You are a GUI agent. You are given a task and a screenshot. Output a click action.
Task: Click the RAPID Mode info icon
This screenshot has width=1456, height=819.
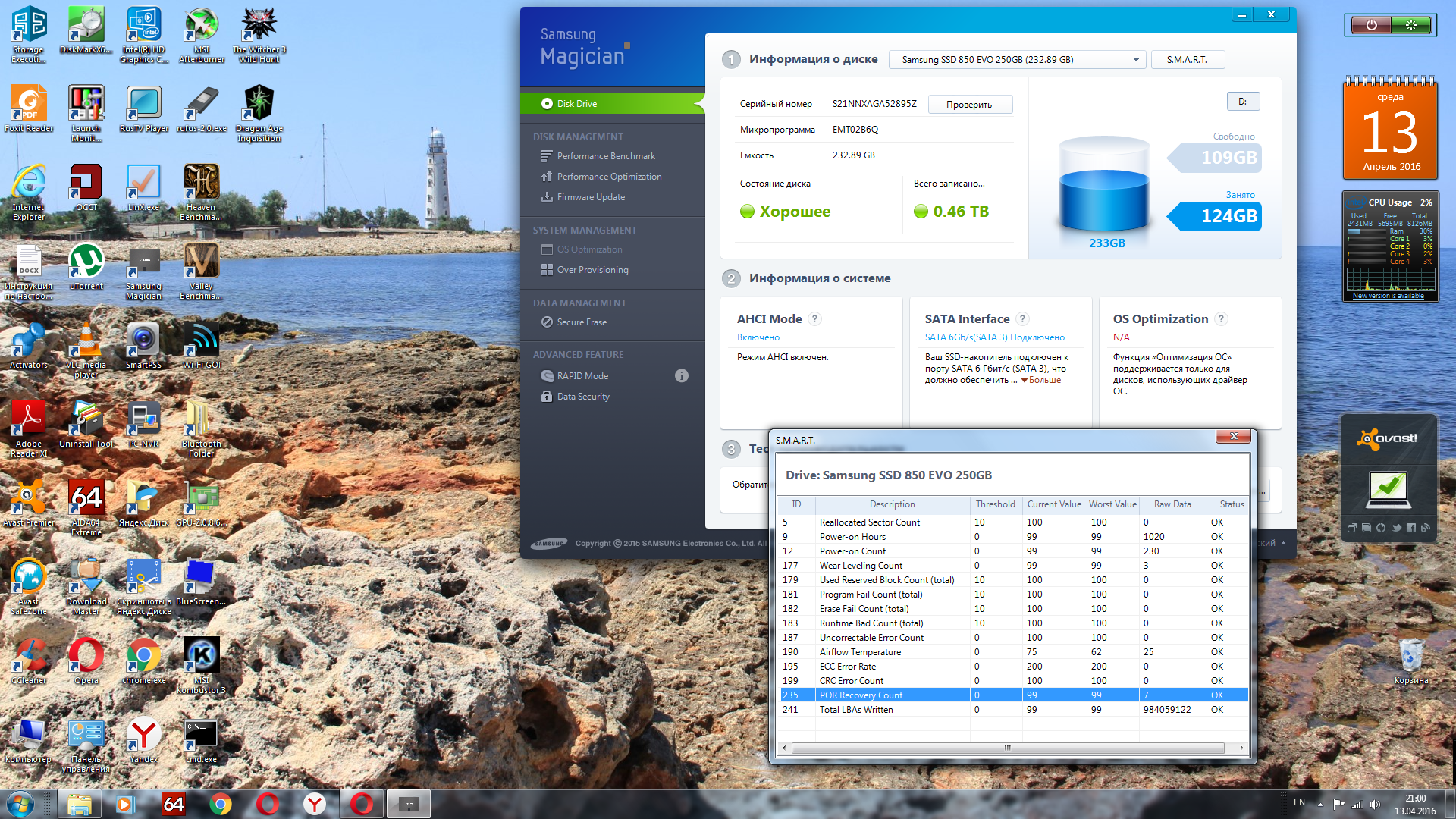coord(681,375)
